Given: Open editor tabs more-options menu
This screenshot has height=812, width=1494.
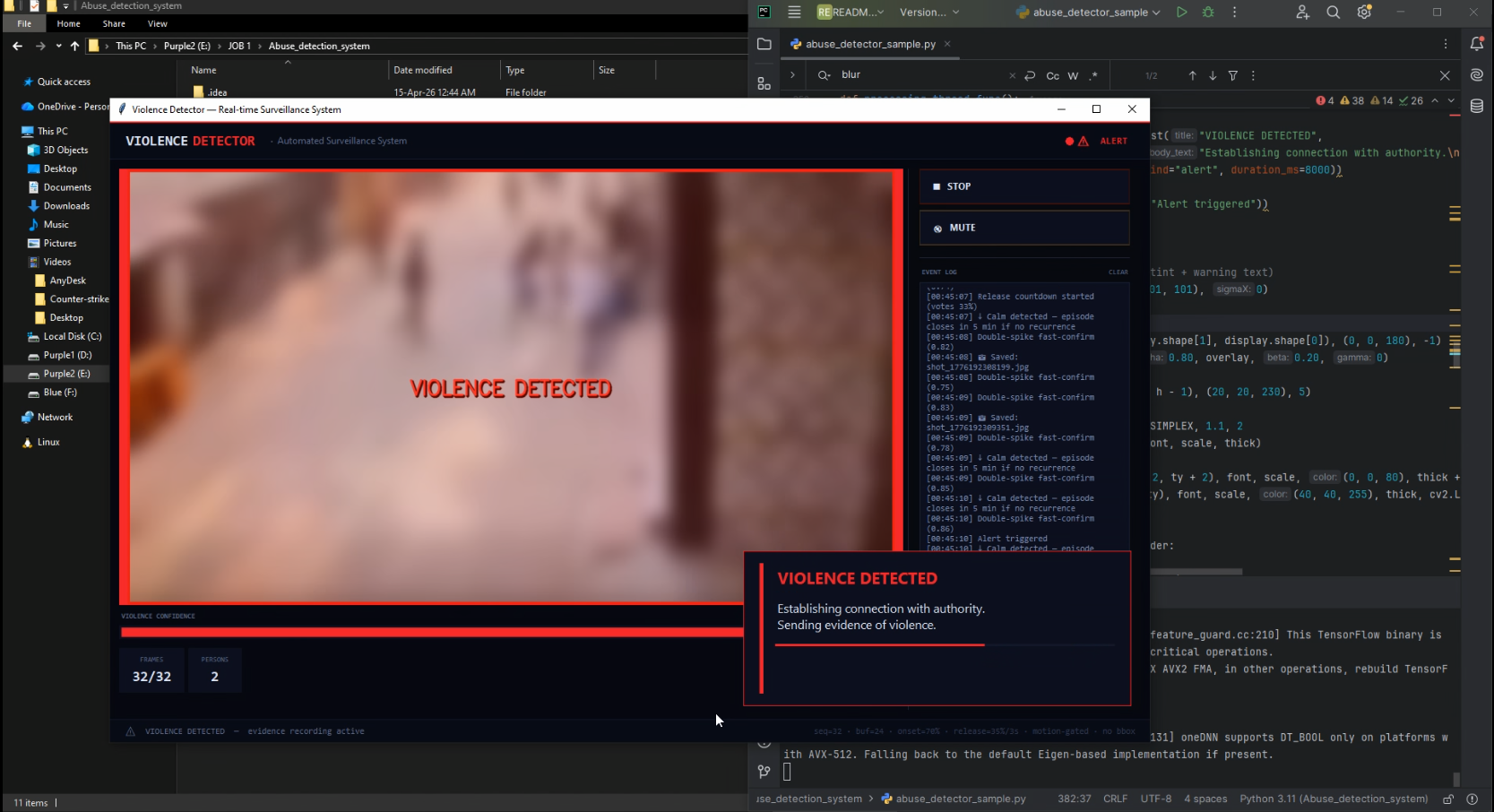Looking at the screenshot, I should point(1446,44).
